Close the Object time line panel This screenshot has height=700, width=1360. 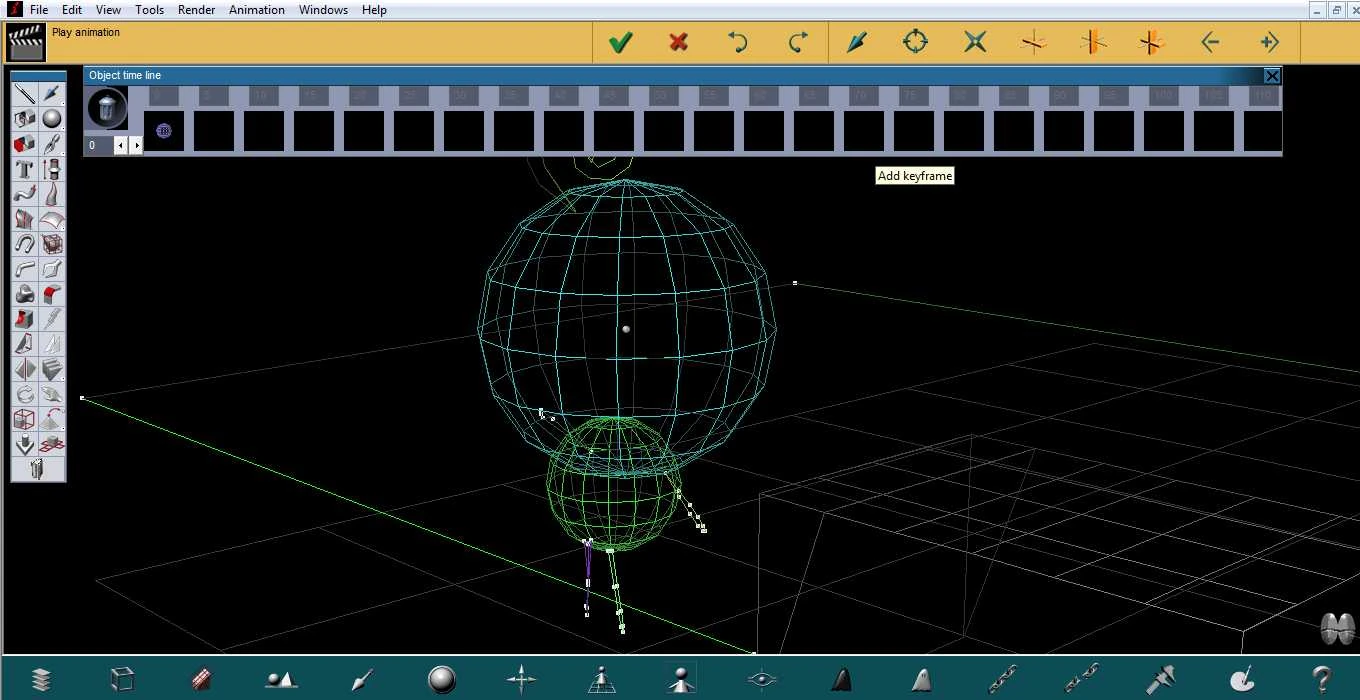(1272, 76)
